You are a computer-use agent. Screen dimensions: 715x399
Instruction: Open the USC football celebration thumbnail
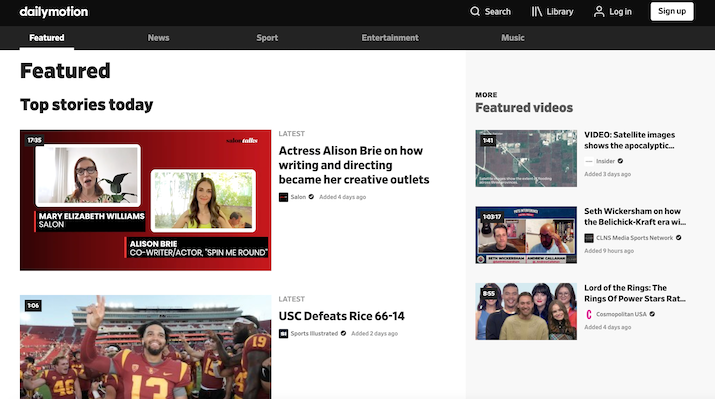tap(145, 347)
